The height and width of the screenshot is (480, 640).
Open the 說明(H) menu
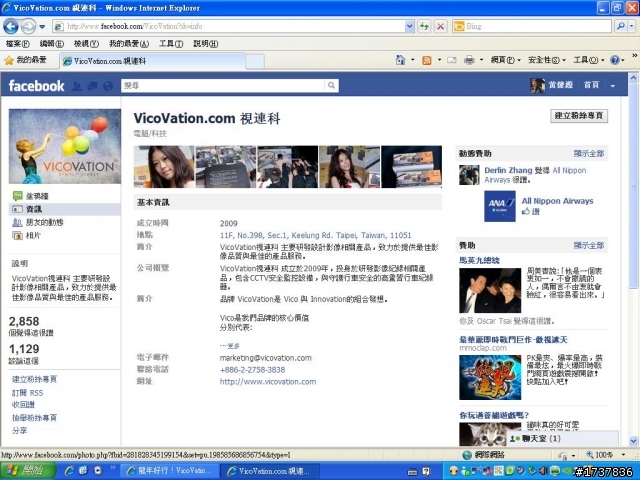[205, 43]
